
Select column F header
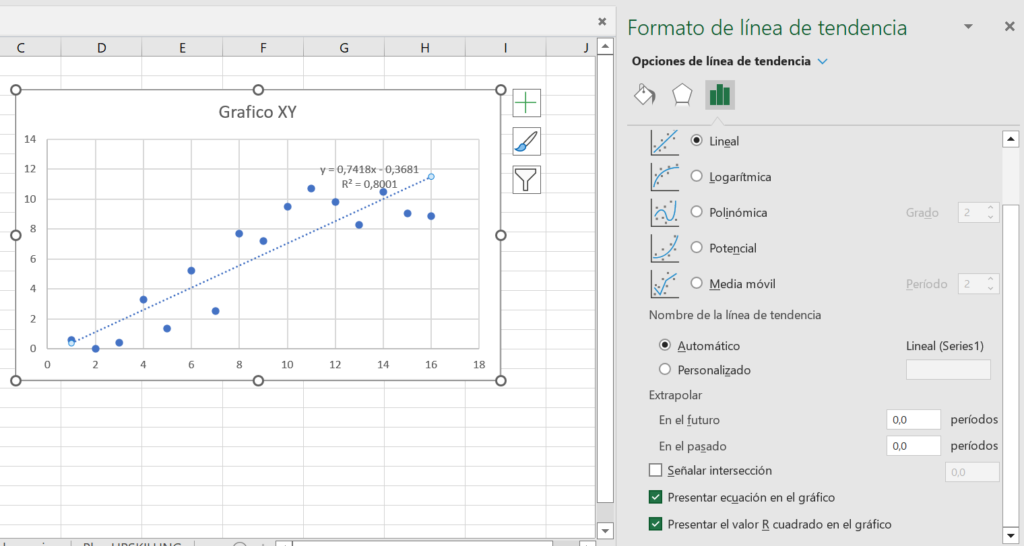263,48
